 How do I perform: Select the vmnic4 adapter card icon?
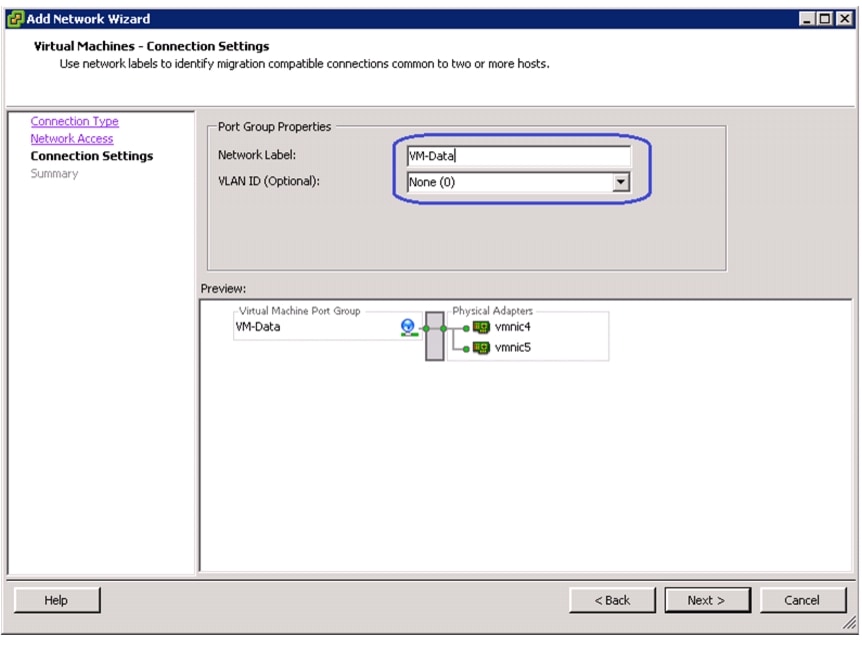(x=481, y=328)
